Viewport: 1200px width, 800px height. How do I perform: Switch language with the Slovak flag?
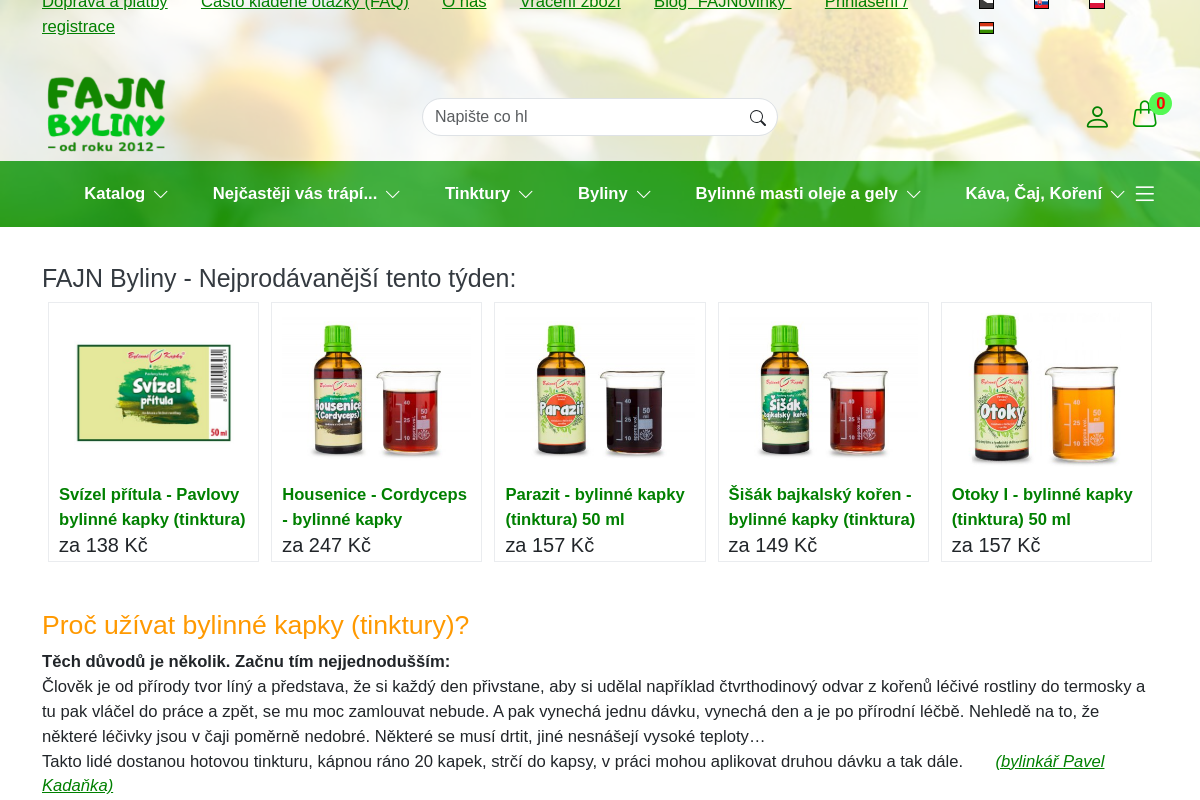pos(1041,4)
